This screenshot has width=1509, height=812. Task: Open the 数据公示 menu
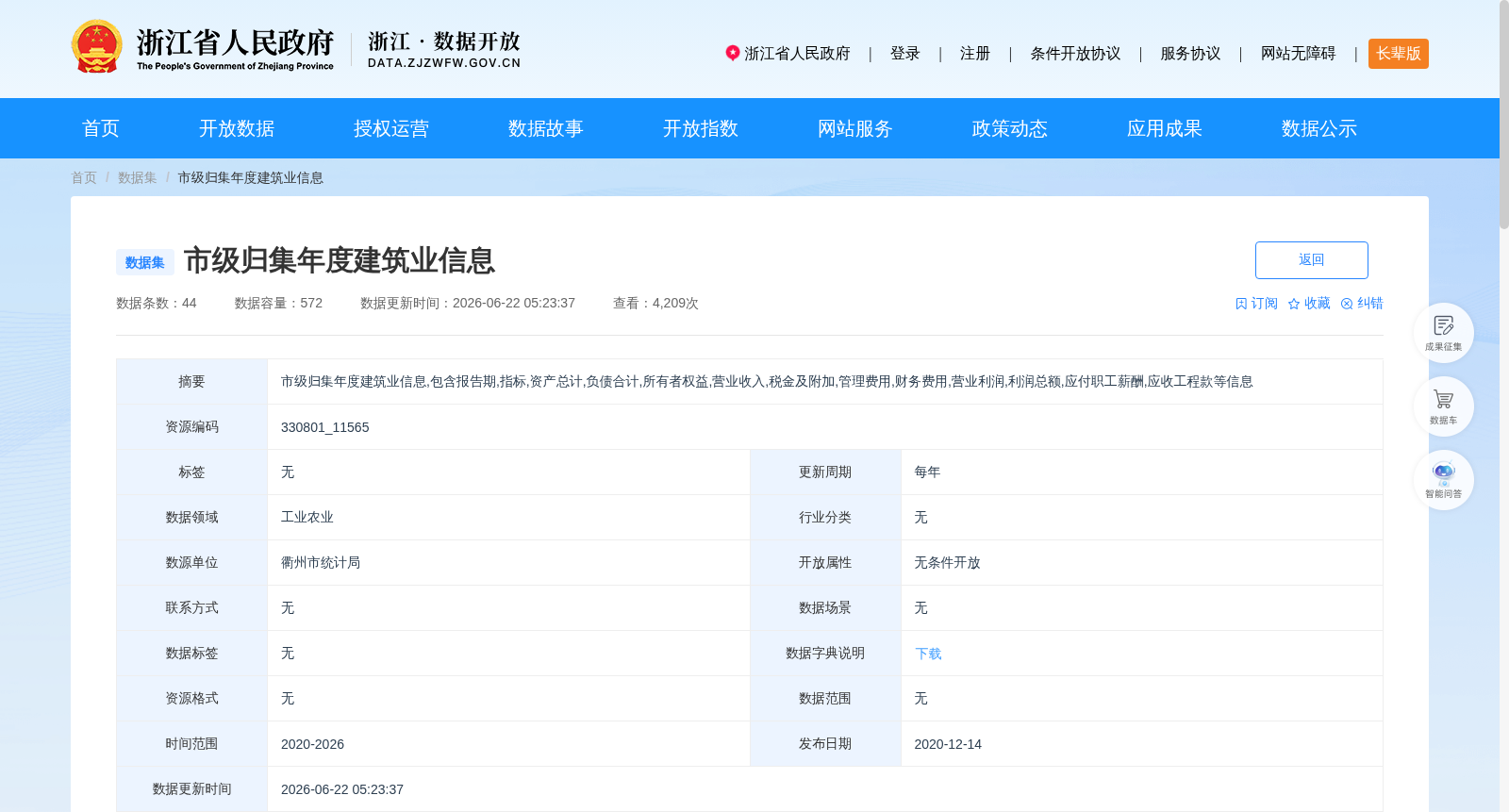tap(1319, 128)
